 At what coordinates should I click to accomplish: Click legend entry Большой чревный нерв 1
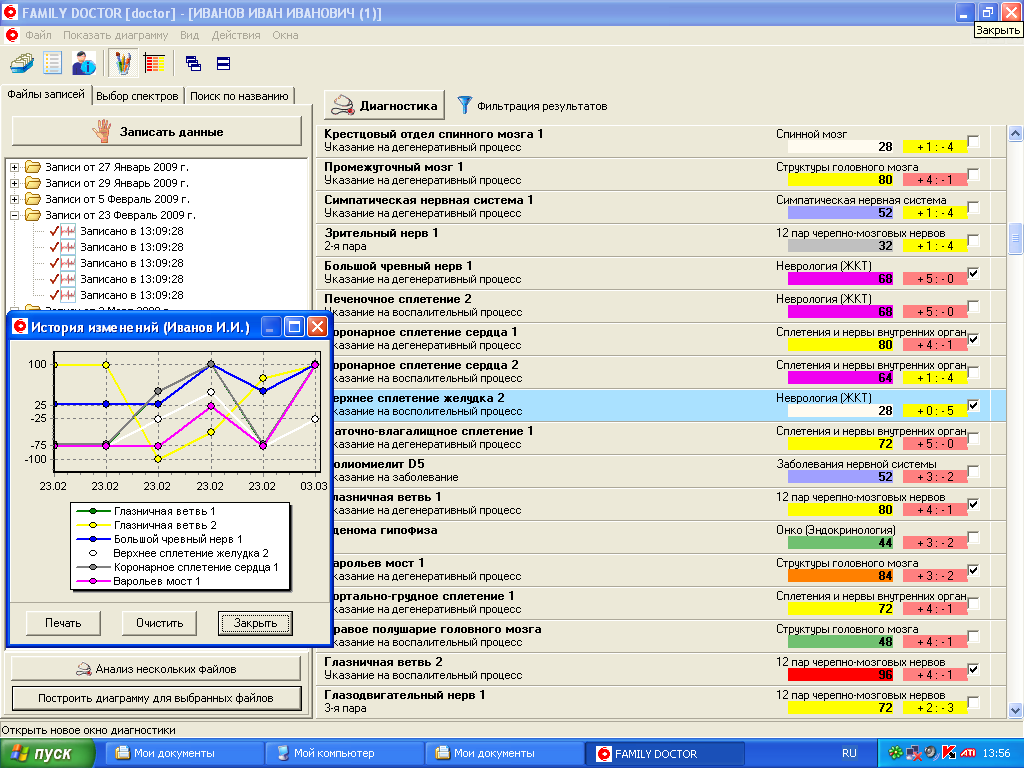(x=178, y=539)
